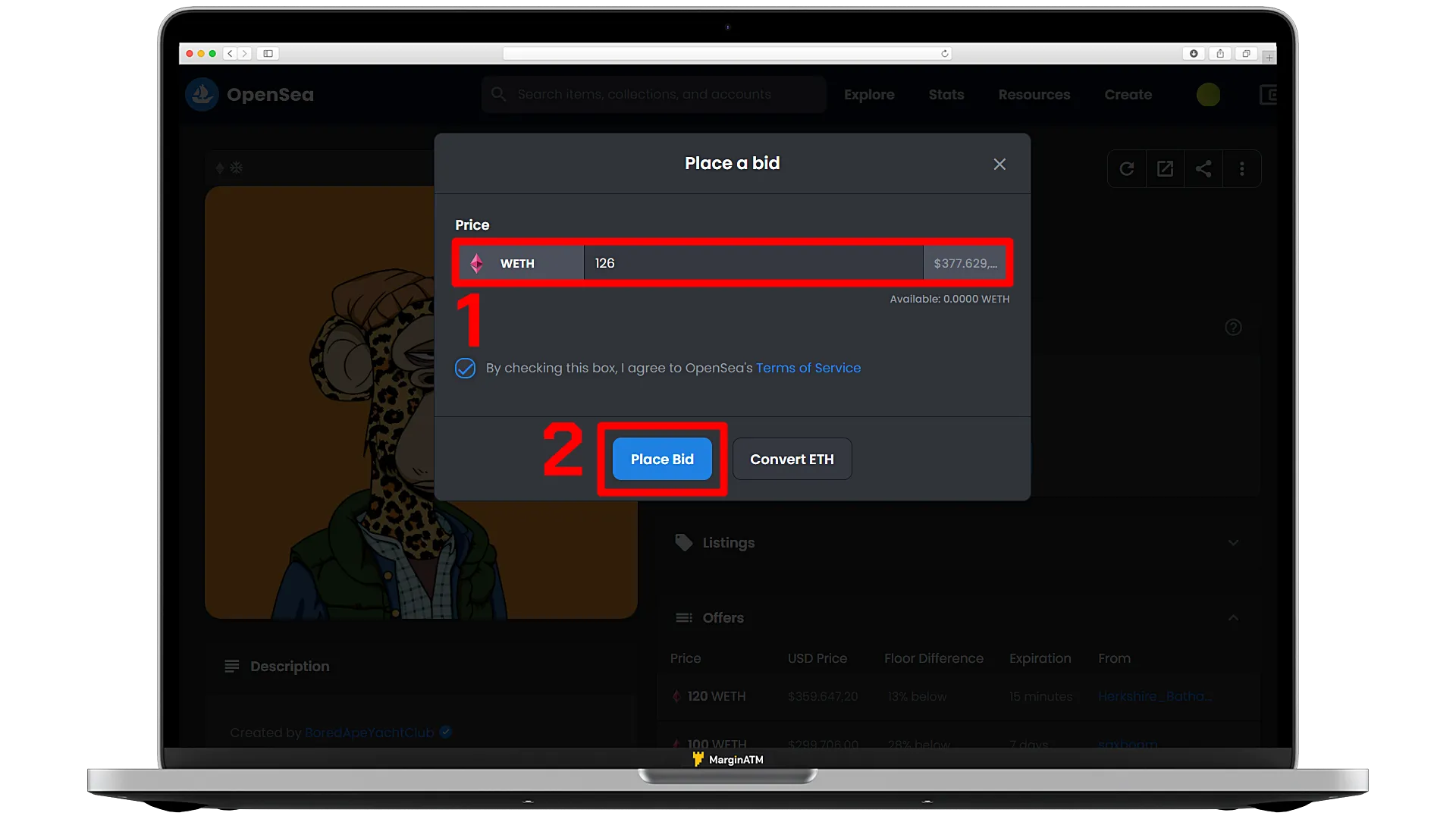
Task: Open the profile avatar circle
Action: [1208, 95]
